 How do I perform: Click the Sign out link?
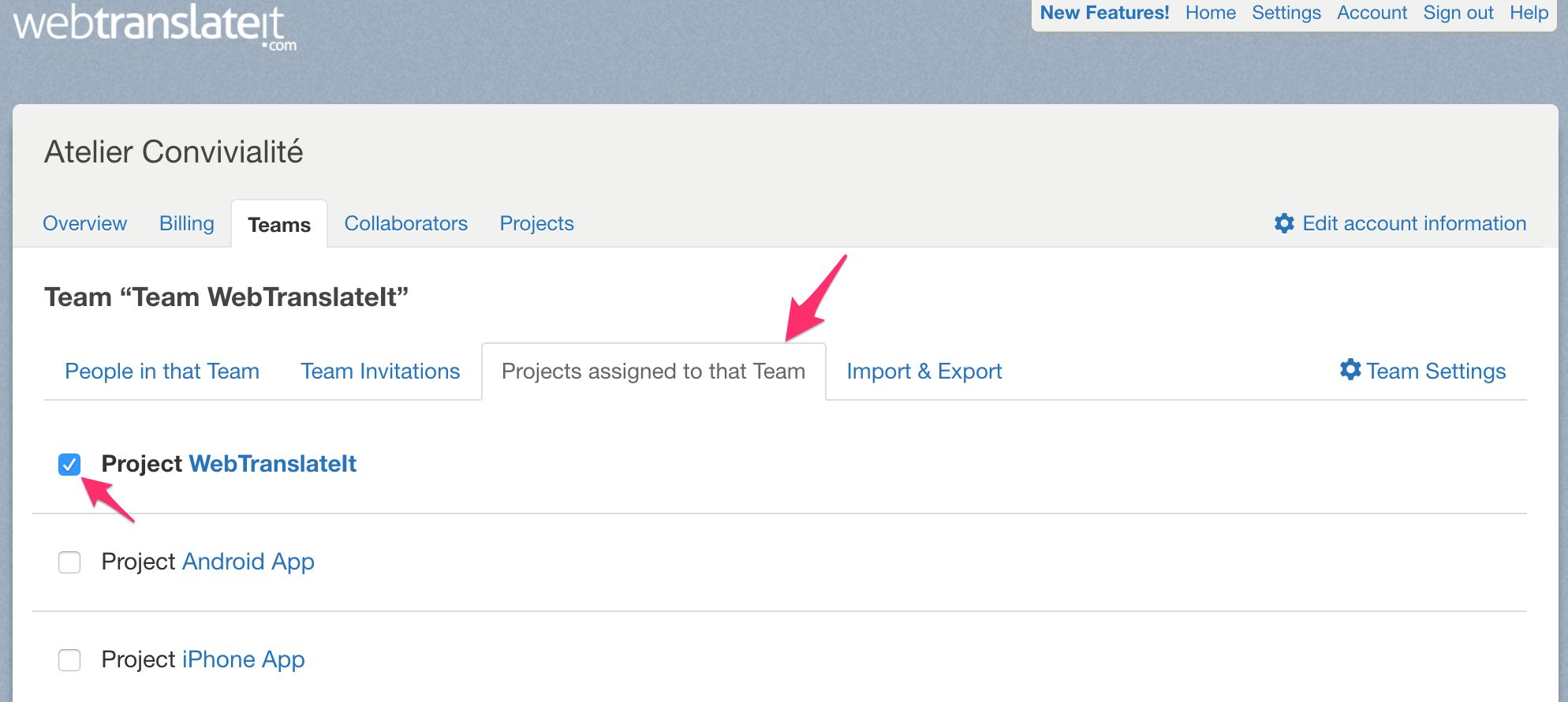coord(1458,13)
